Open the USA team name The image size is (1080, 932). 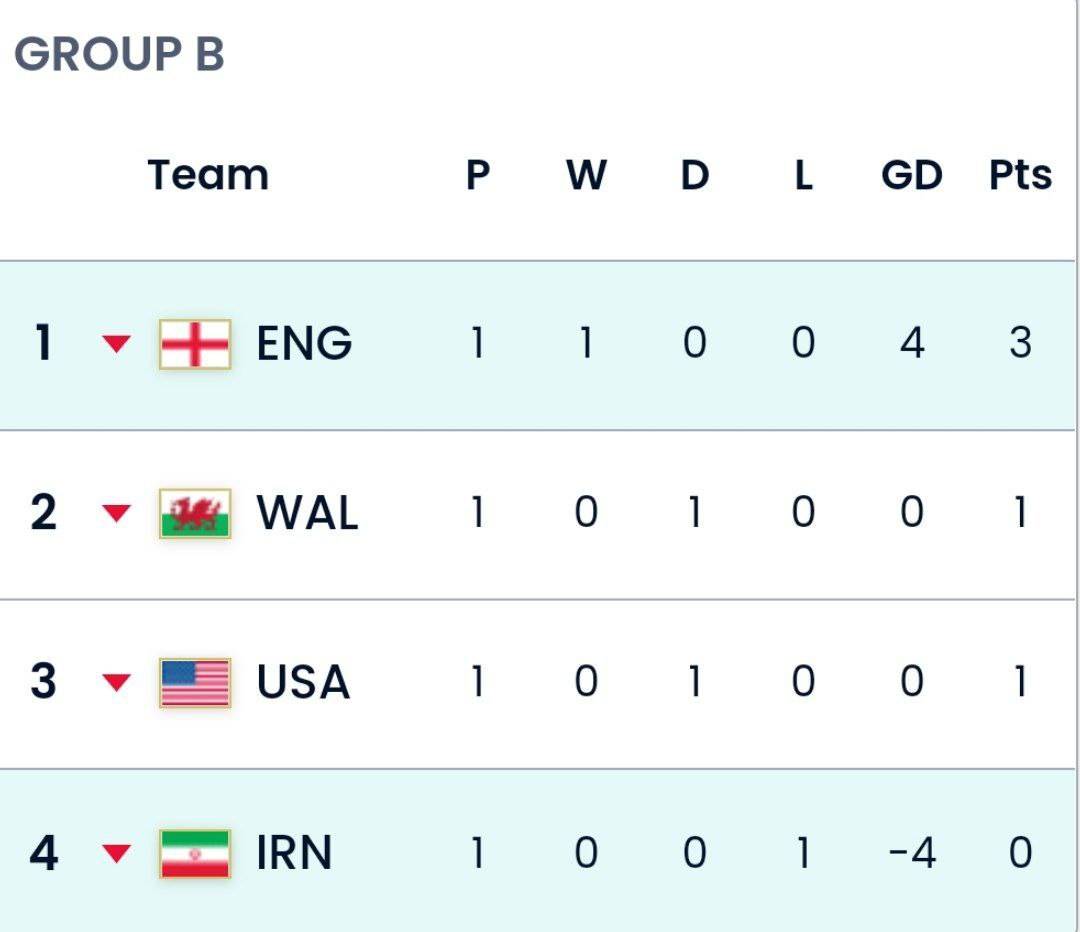(x=303, y=682)
